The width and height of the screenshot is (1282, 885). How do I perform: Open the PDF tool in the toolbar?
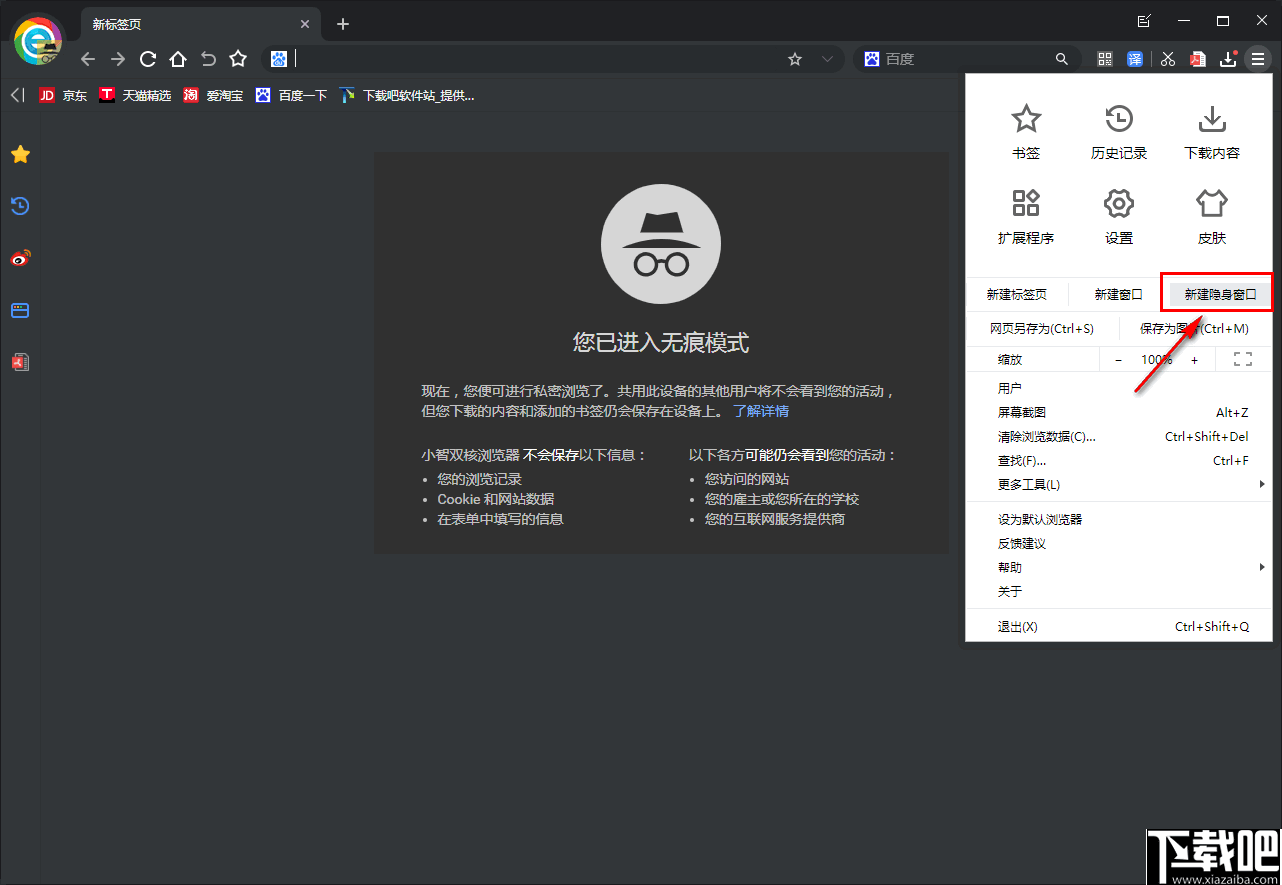tap(1197, 59)
